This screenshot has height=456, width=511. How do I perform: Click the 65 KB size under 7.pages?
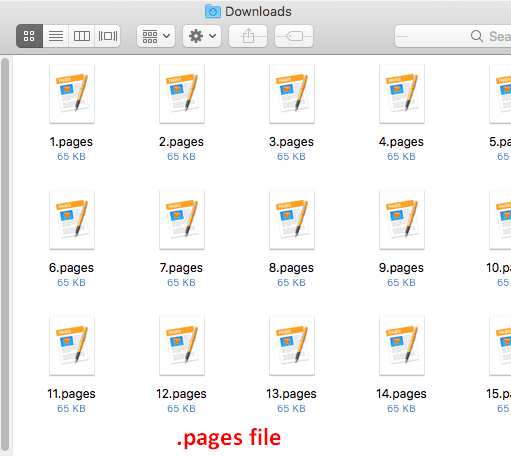[x=181, y=283]
